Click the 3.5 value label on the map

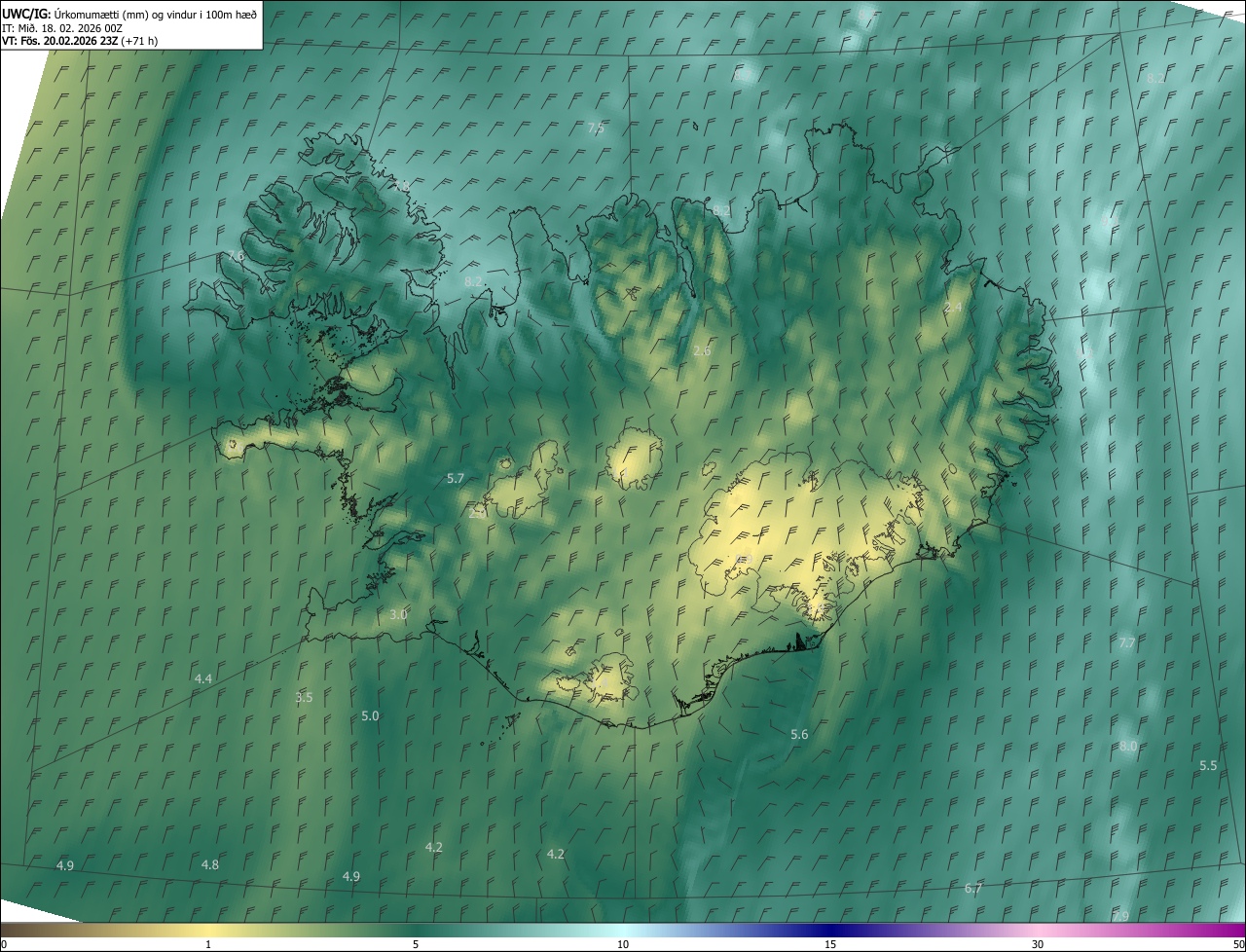tap(304, 697)
